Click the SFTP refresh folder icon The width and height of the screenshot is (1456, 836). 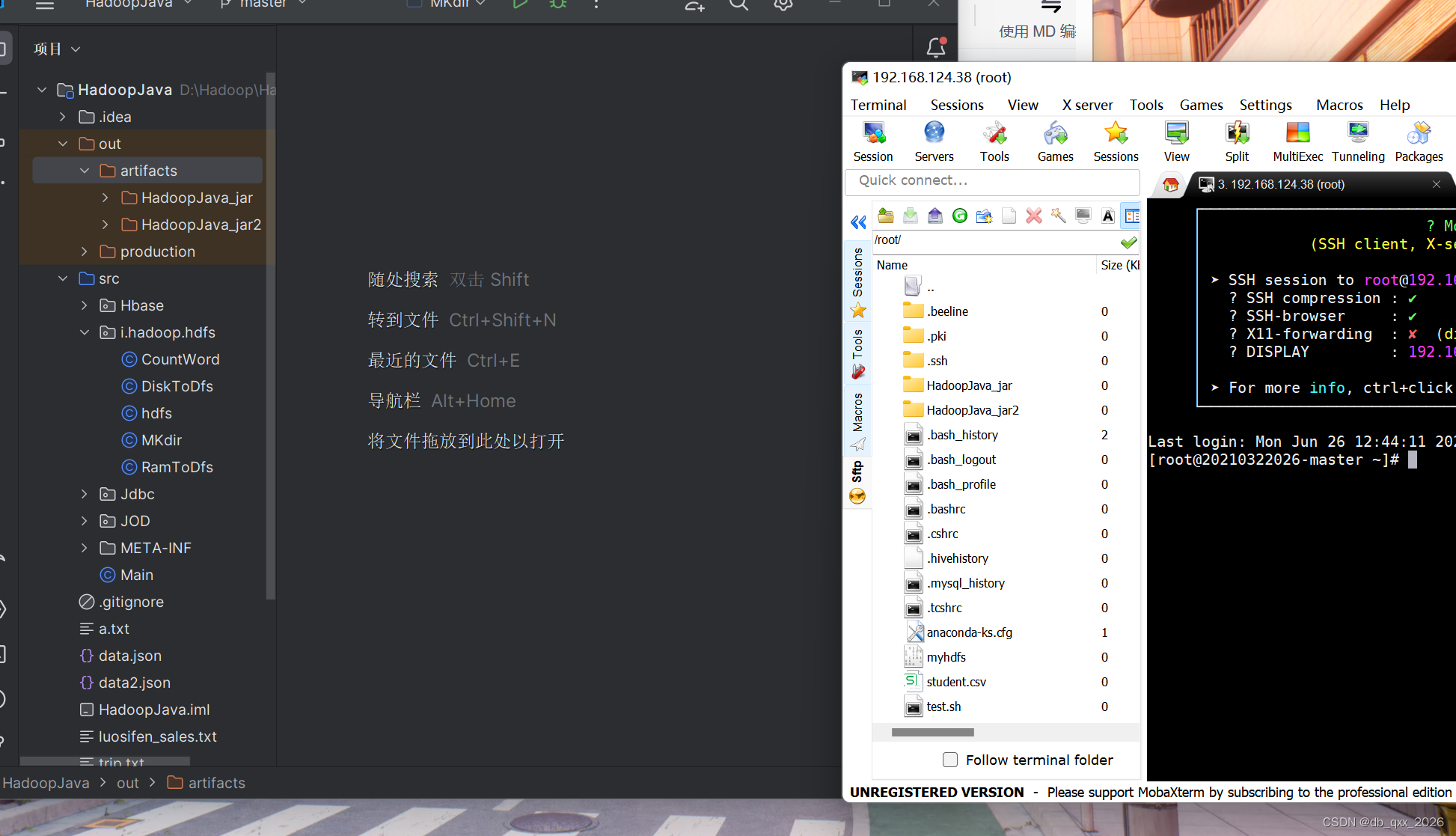(959, 216)
